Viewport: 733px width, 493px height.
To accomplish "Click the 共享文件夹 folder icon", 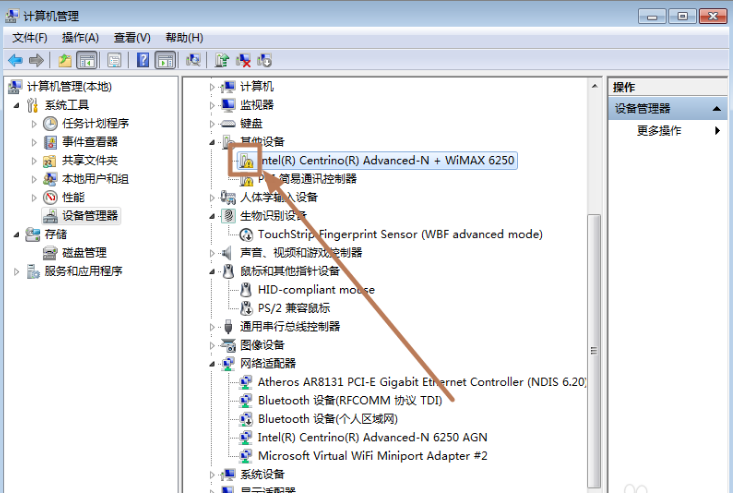I will tap(50, 161).
